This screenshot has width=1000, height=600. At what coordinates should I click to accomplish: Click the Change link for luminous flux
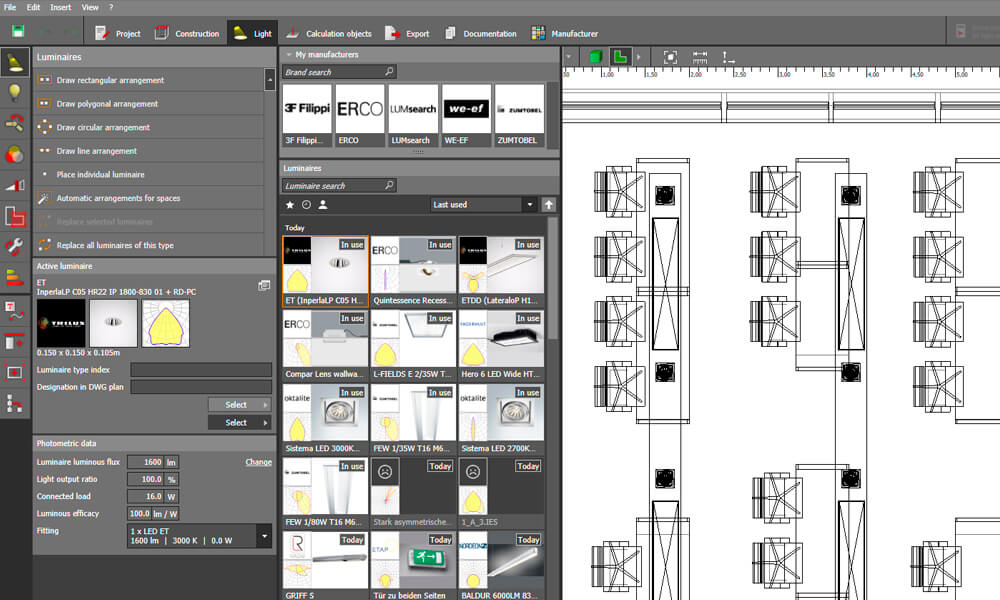(x=258, y=462)
